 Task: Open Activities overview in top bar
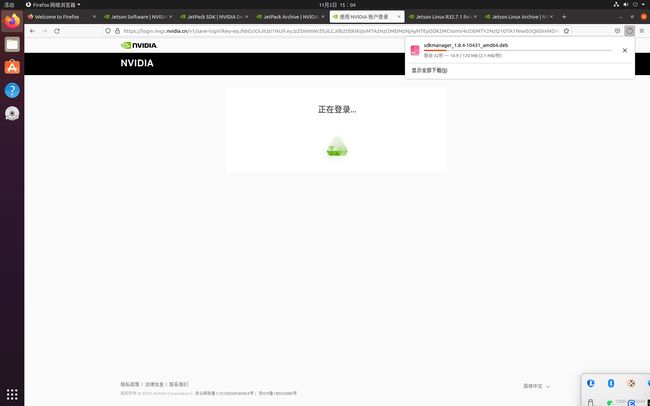(x=9, y=5)
